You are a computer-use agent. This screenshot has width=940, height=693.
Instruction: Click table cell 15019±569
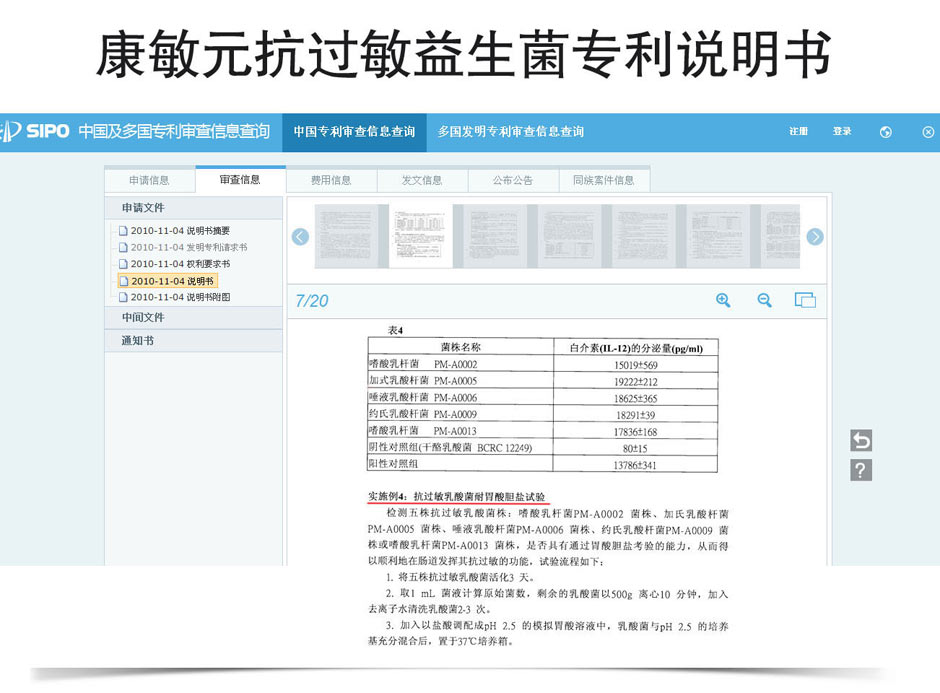tap(635, 365)
